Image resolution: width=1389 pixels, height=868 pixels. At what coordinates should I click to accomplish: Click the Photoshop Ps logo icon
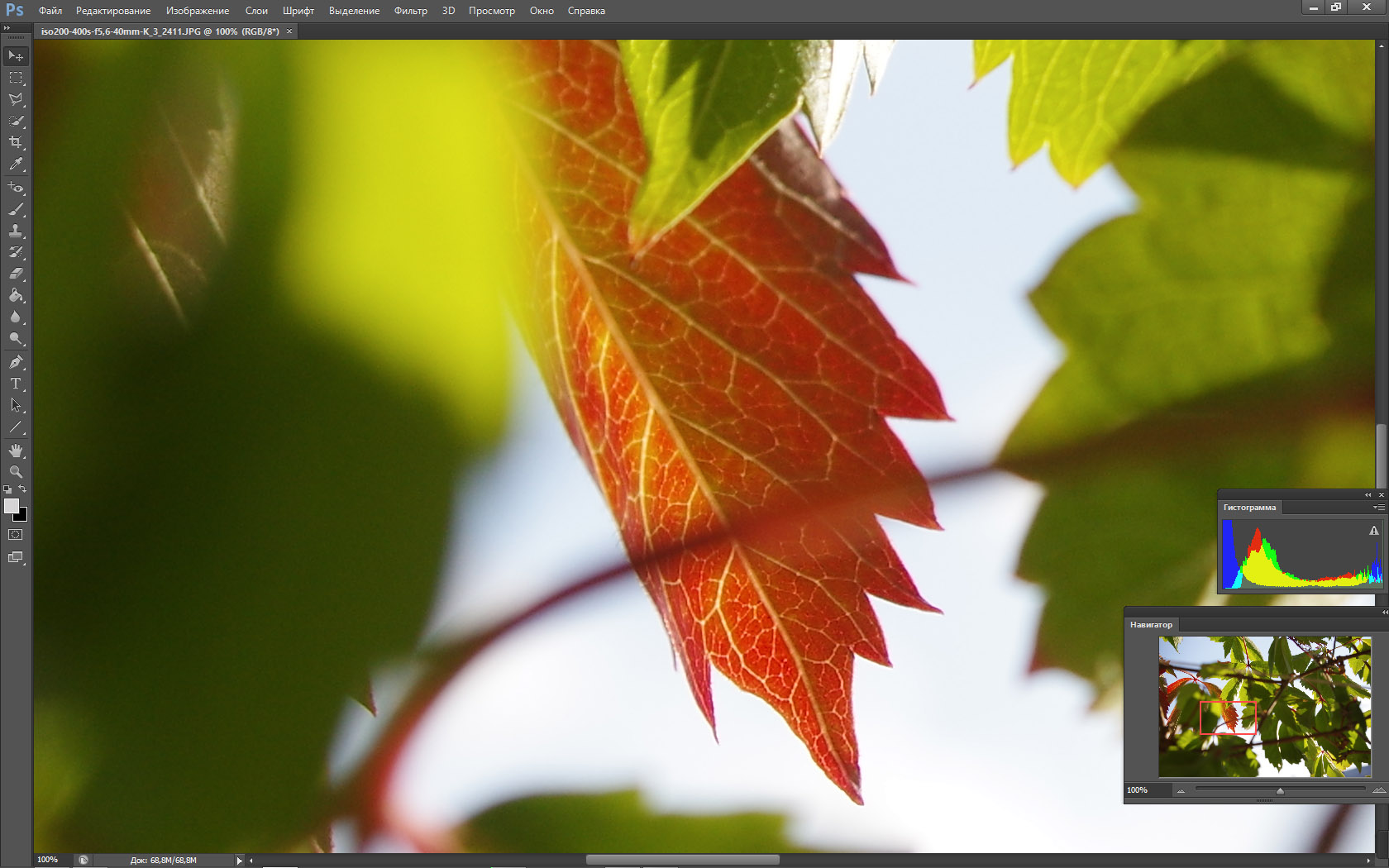[x=15, y=10]
